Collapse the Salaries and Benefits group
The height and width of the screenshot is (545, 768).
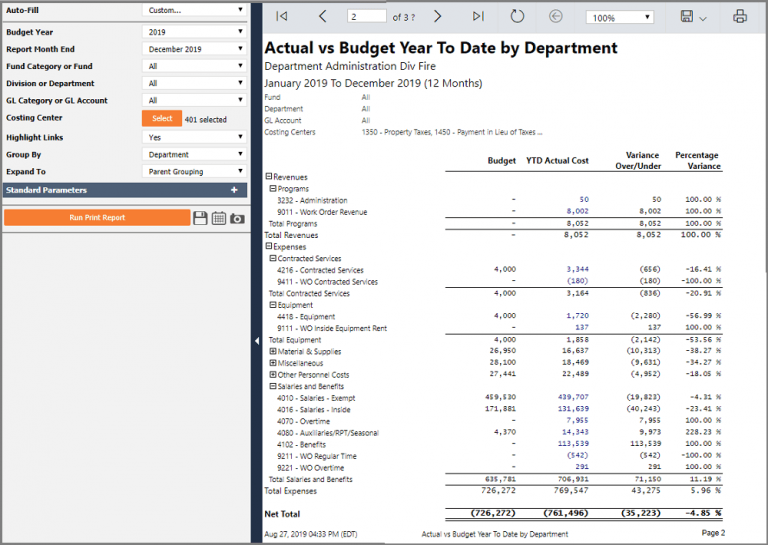pyautogui.click(x=273, y=386)
